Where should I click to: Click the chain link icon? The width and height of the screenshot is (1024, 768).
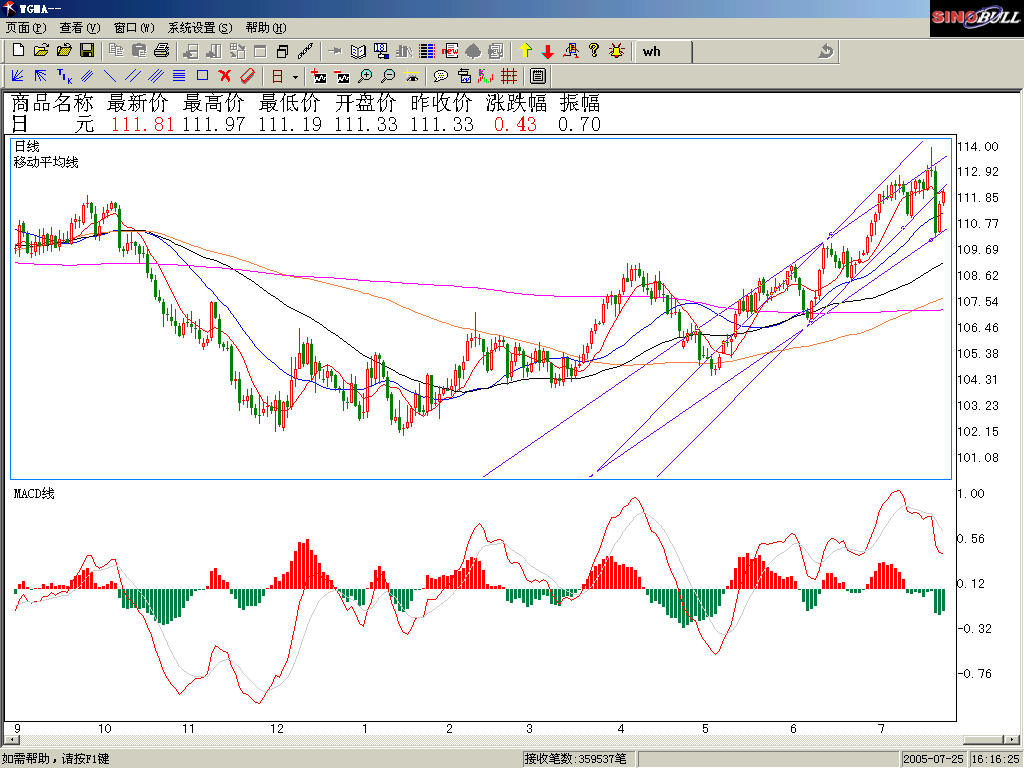(305, 51)
